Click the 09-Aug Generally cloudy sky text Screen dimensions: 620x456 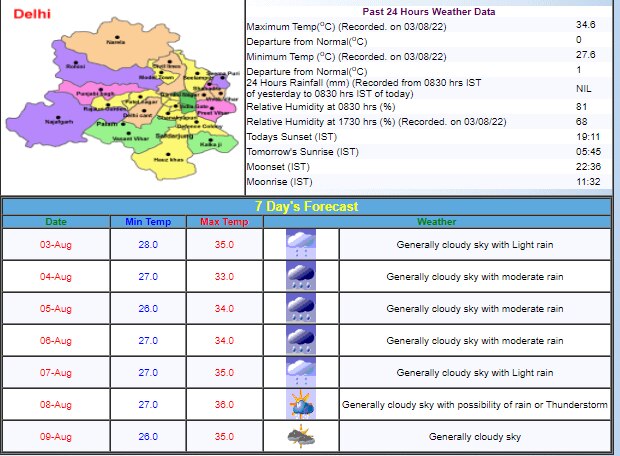coord(475,437)
